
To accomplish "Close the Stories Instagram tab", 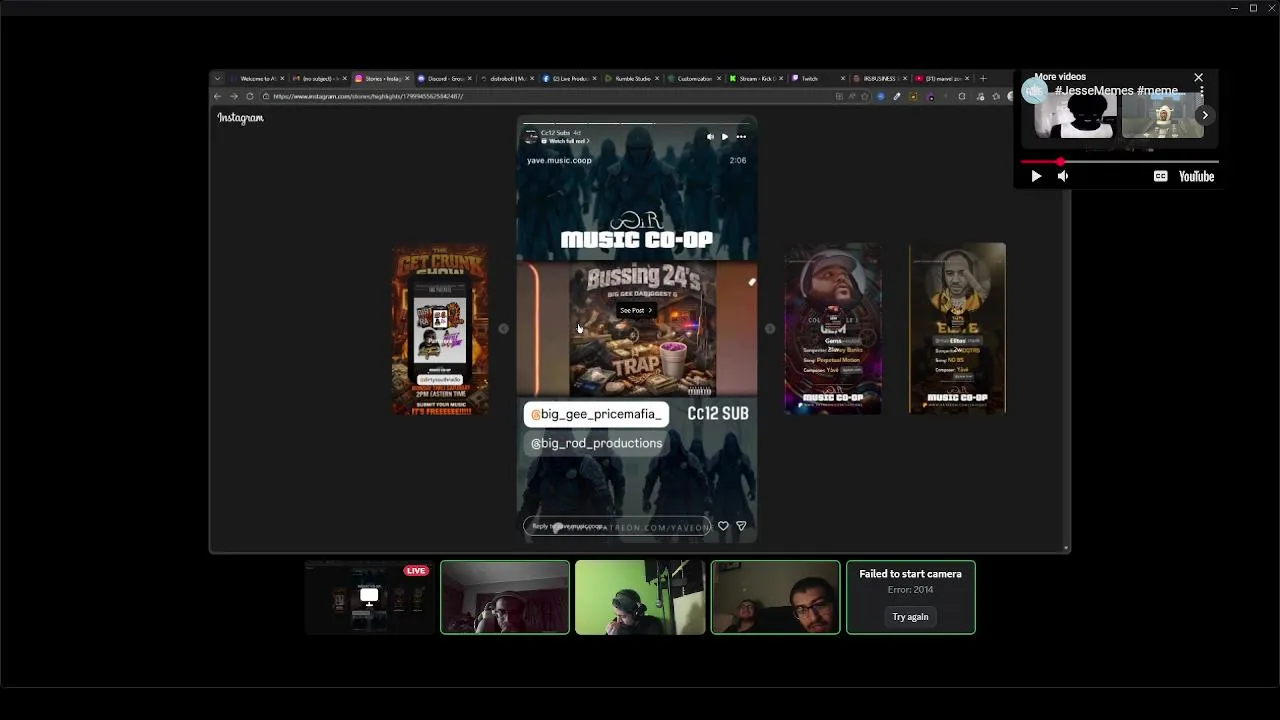I will [407, 78].
